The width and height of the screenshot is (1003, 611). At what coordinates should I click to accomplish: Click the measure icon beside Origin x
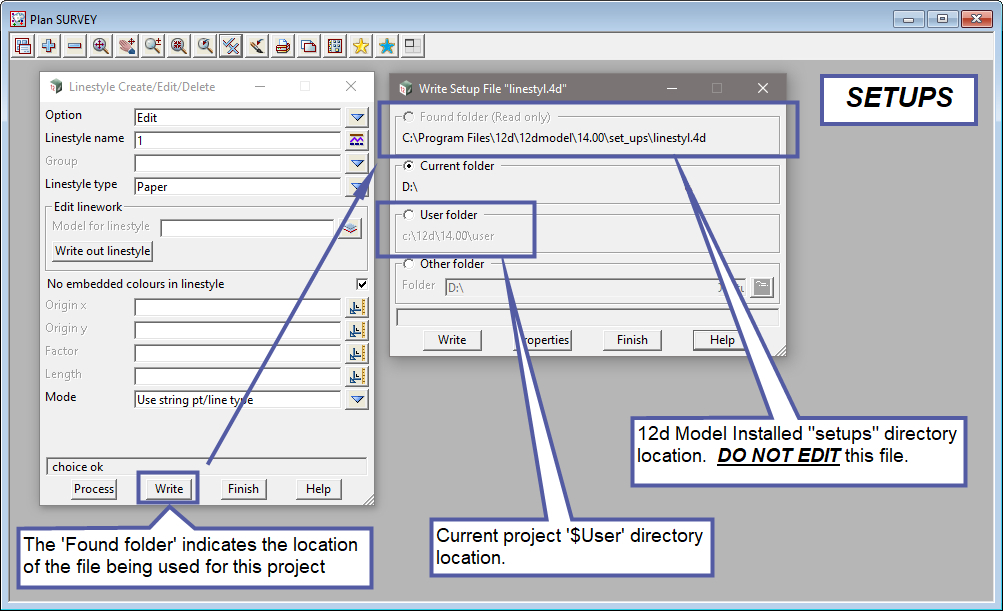click(x=357, y=307)
